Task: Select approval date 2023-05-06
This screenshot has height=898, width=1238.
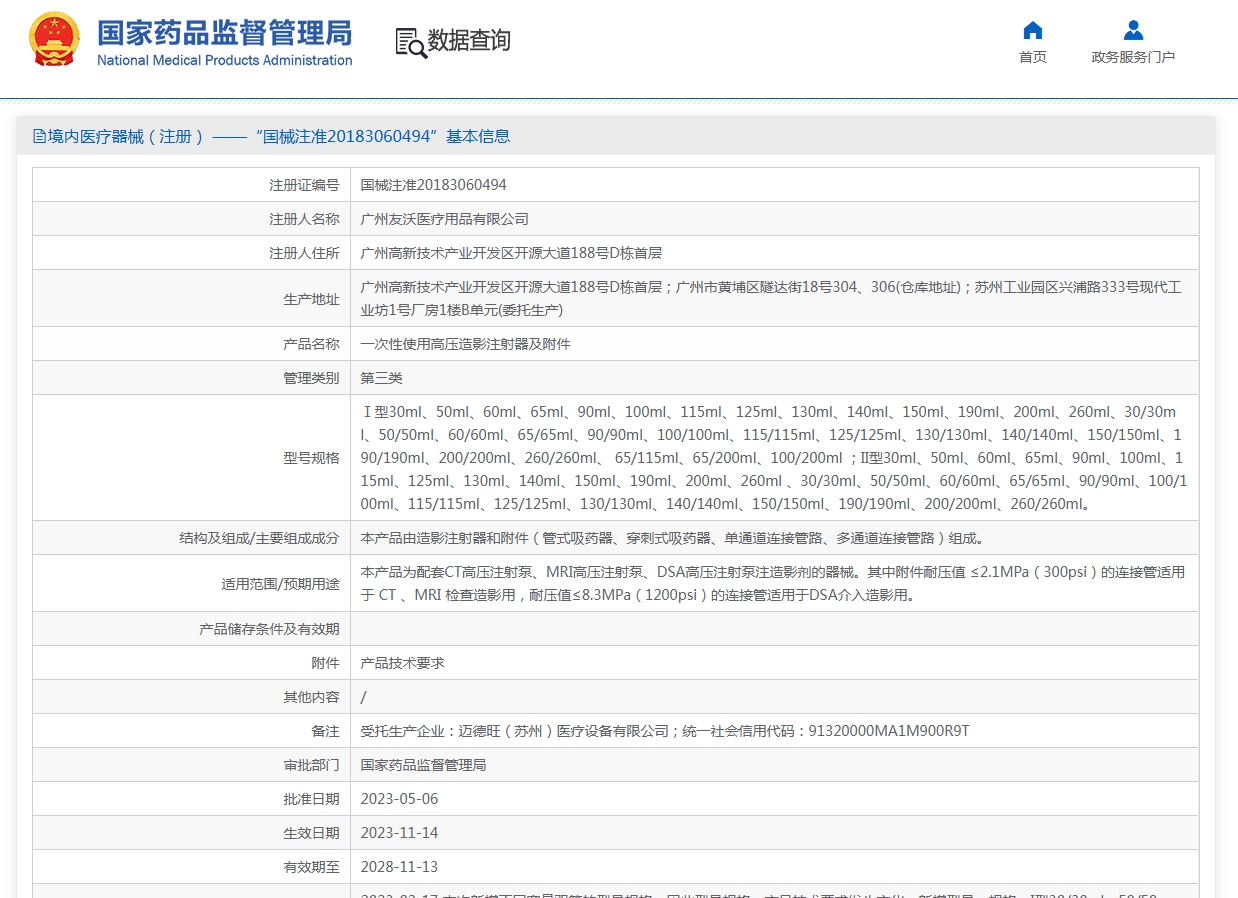Action: pos(400,799)
